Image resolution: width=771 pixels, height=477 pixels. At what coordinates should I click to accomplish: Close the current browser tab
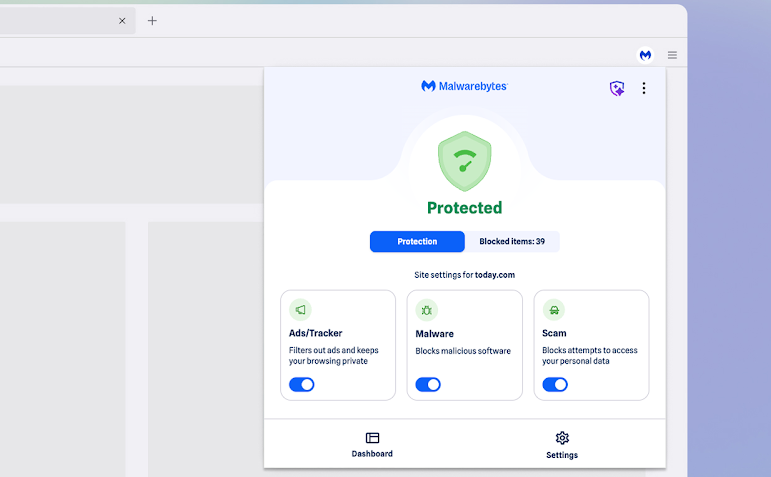click(x=122, y=21)
